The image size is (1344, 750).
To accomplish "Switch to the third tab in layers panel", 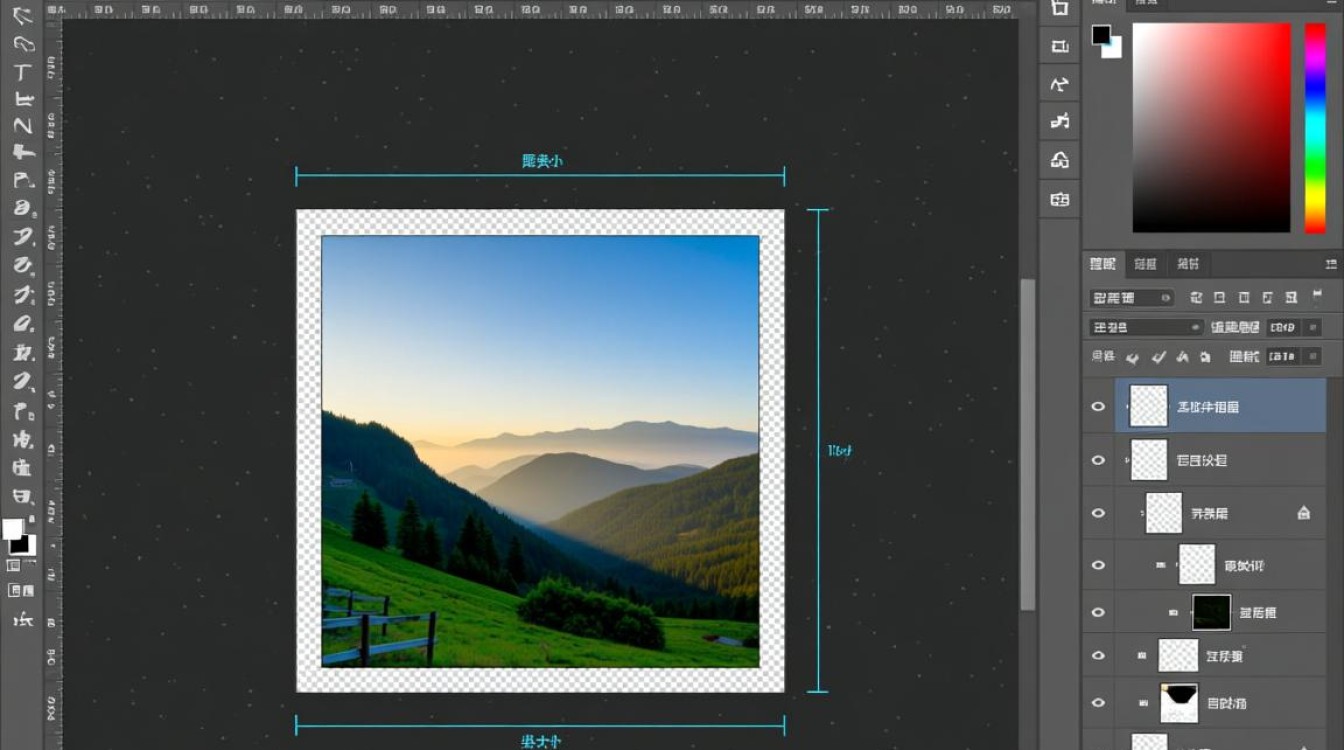I will click(1188, 264).
